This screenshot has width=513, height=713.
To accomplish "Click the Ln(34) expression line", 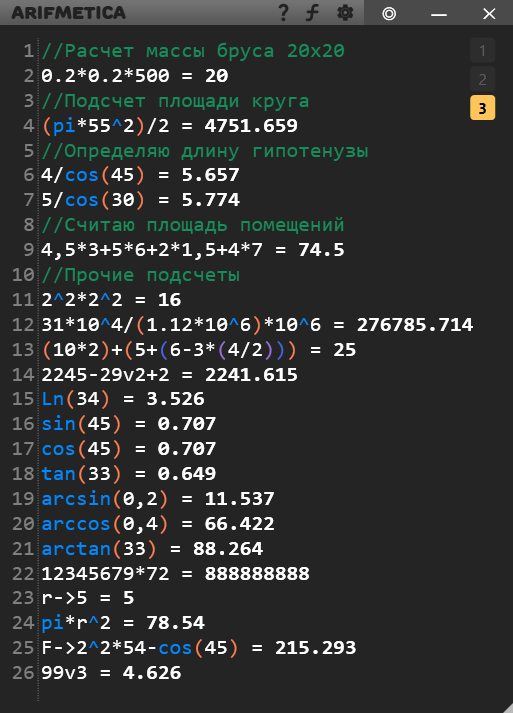I will (123, 399).
